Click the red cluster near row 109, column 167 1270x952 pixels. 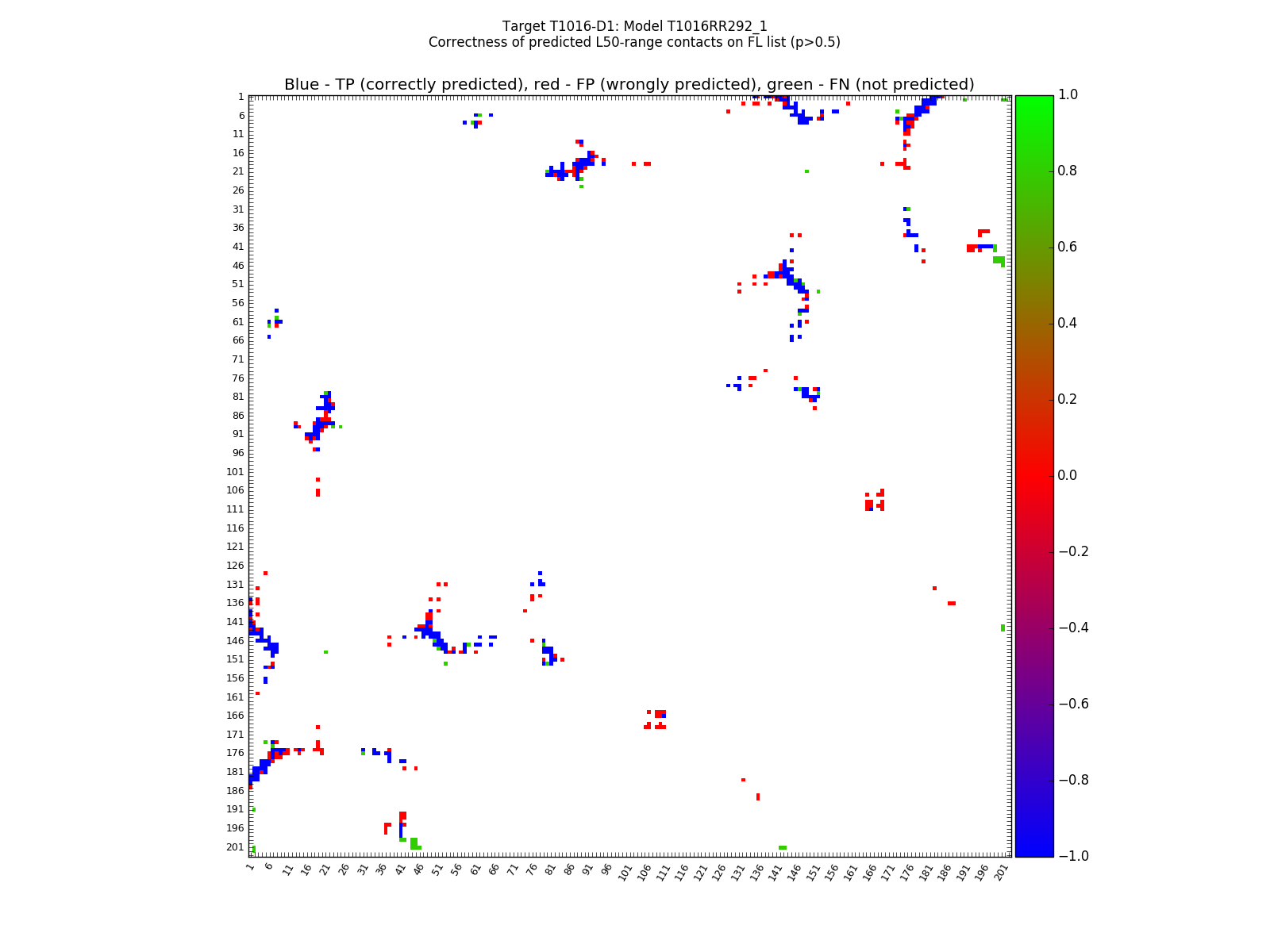[872, 503]
